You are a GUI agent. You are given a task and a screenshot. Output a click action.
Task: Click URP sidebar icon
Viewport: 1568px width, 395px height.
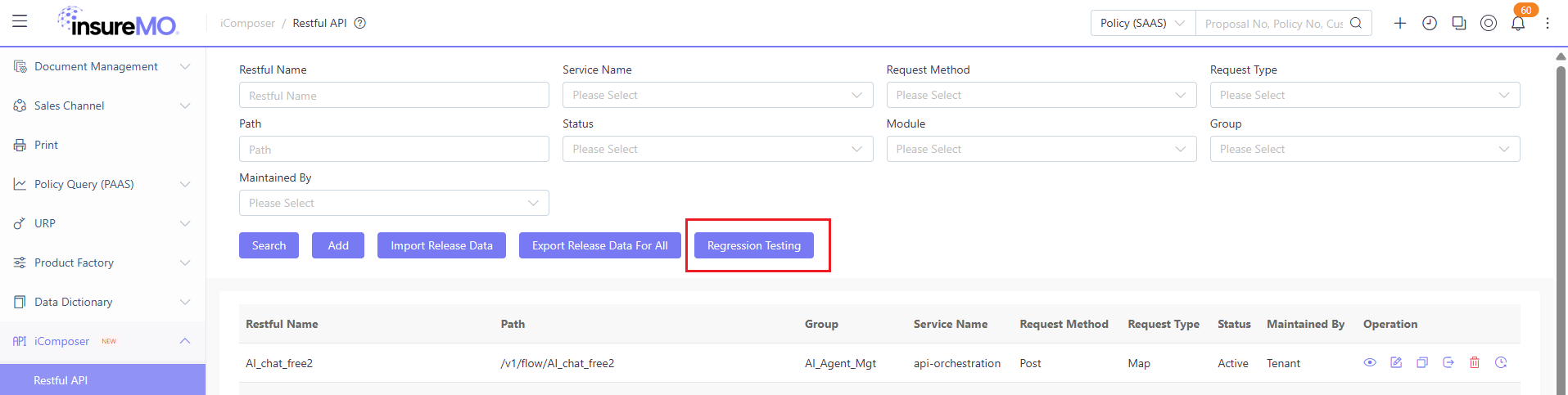(x=20, y=223)
